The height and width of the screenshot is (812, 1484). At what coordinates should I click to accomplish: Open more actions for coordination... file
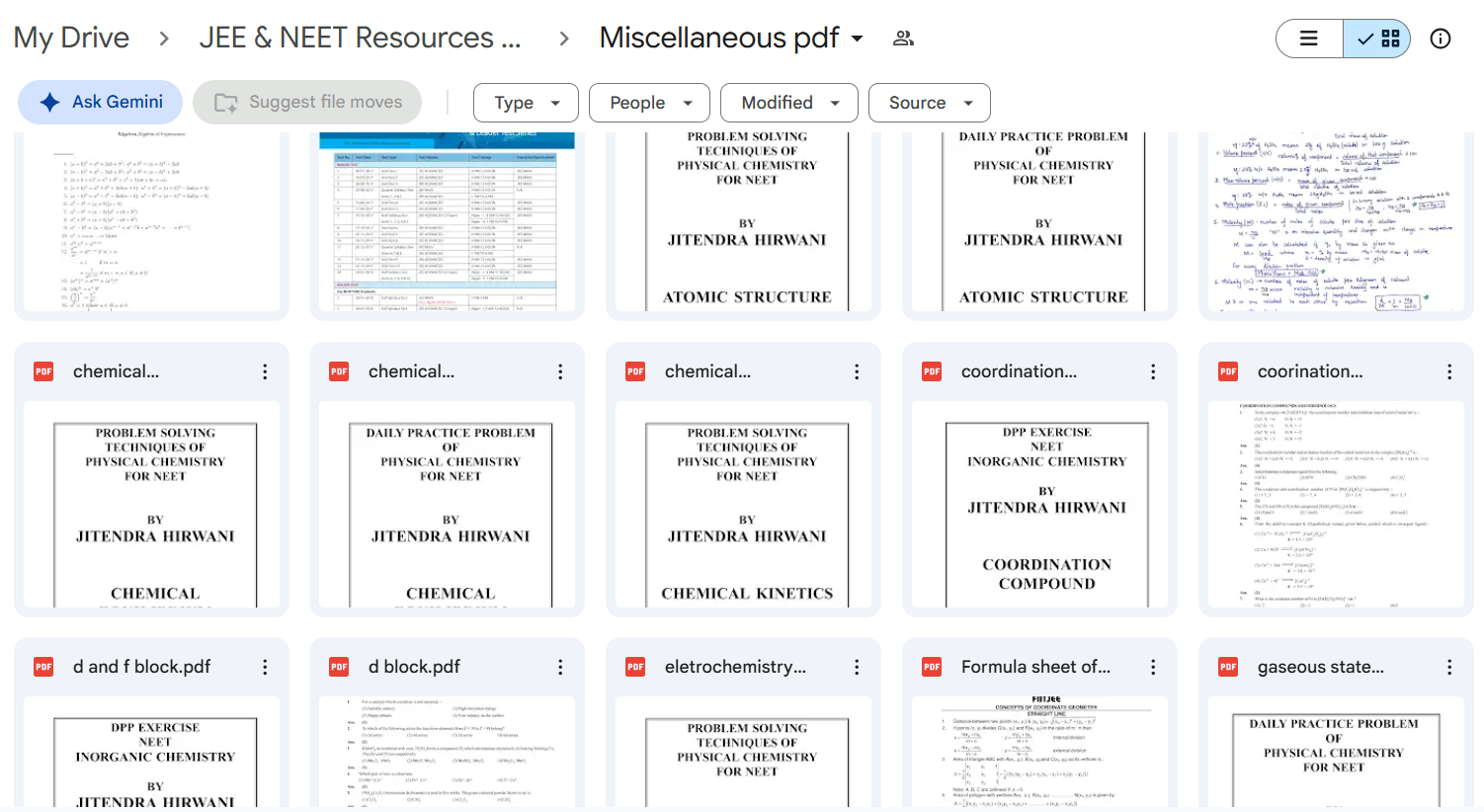point(1153,371)
